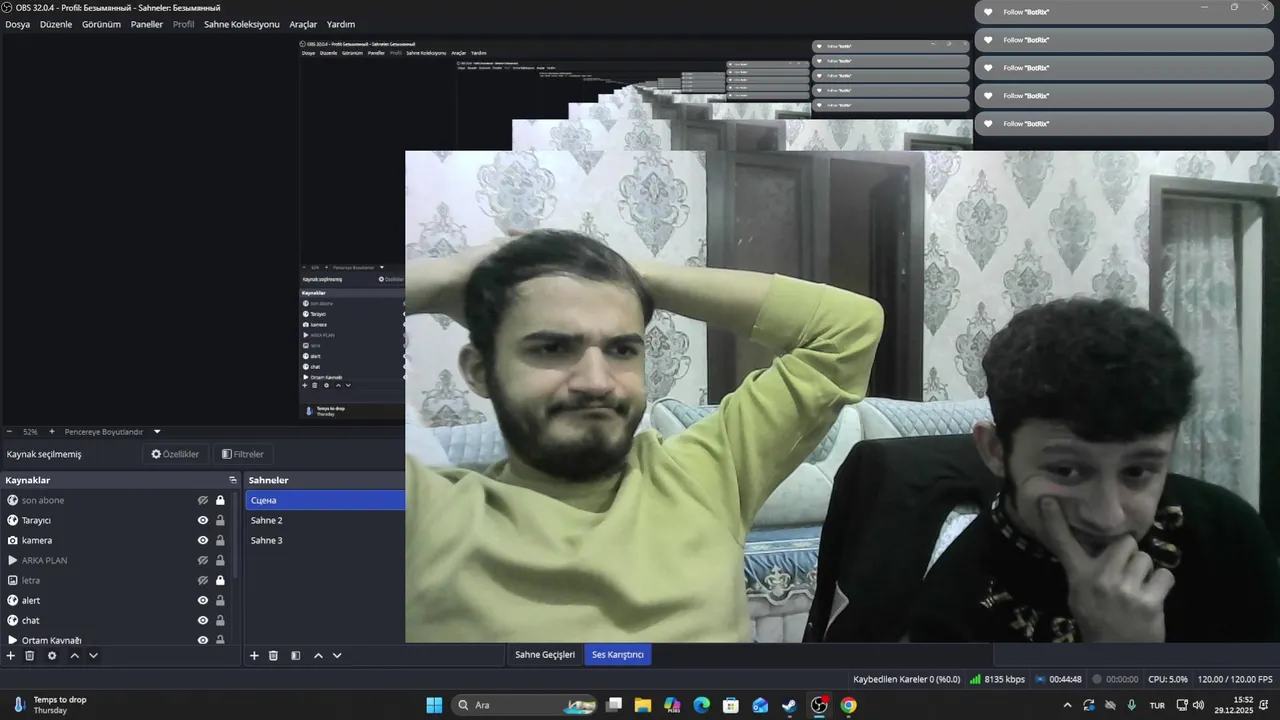The image size is (1280, 720).
Task: Unlock the son abone source
Action: pyautogui.click(x=220, y=500)
